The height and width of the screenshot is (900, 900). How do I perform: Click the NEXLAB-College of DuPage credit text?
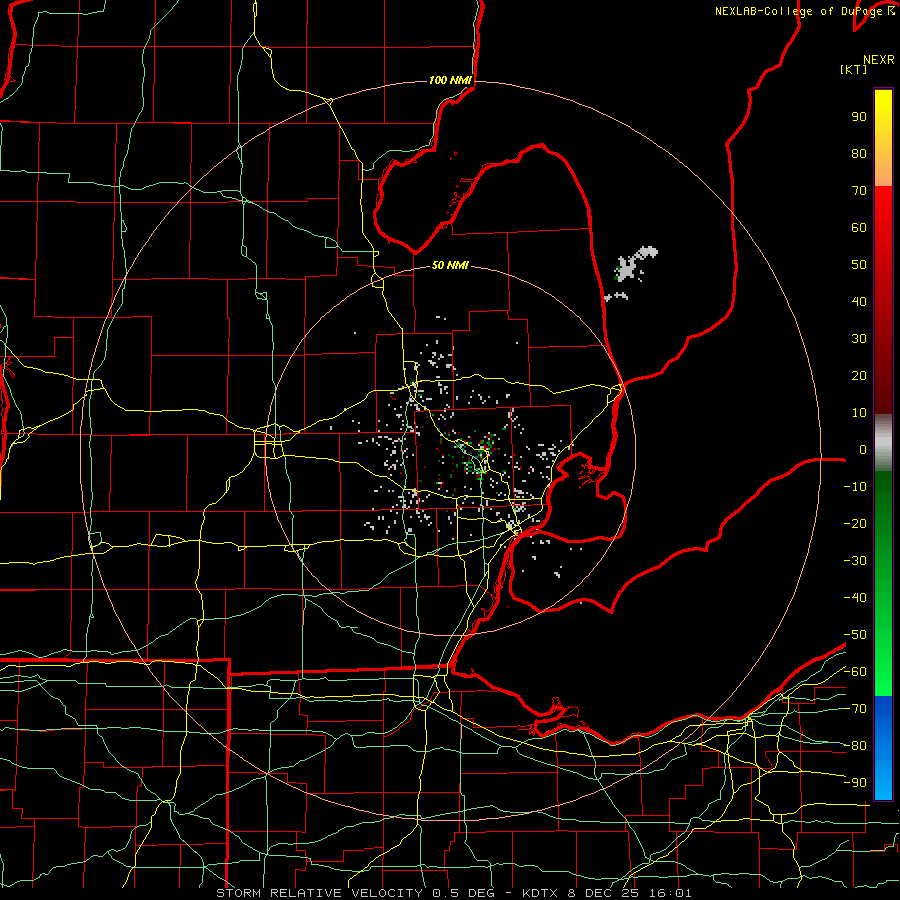point(804,11)
